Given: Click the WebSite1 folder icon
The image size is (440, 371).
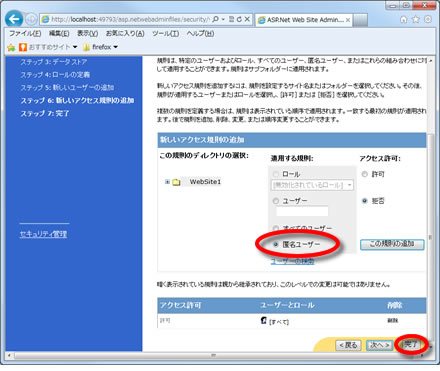Looking at the screenshot, I should [x=176, y=182].
